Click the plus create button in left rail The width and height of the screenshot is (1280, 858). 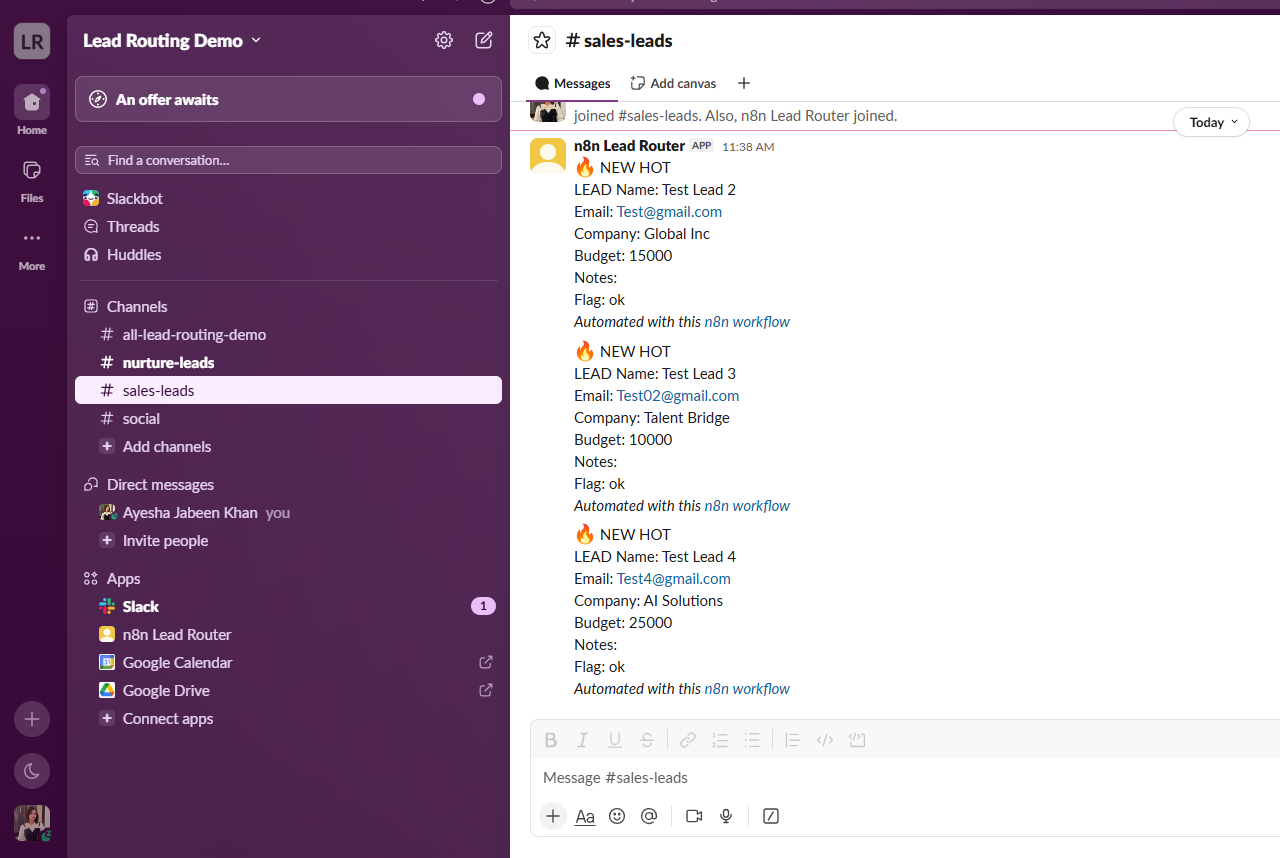point(32,719)
